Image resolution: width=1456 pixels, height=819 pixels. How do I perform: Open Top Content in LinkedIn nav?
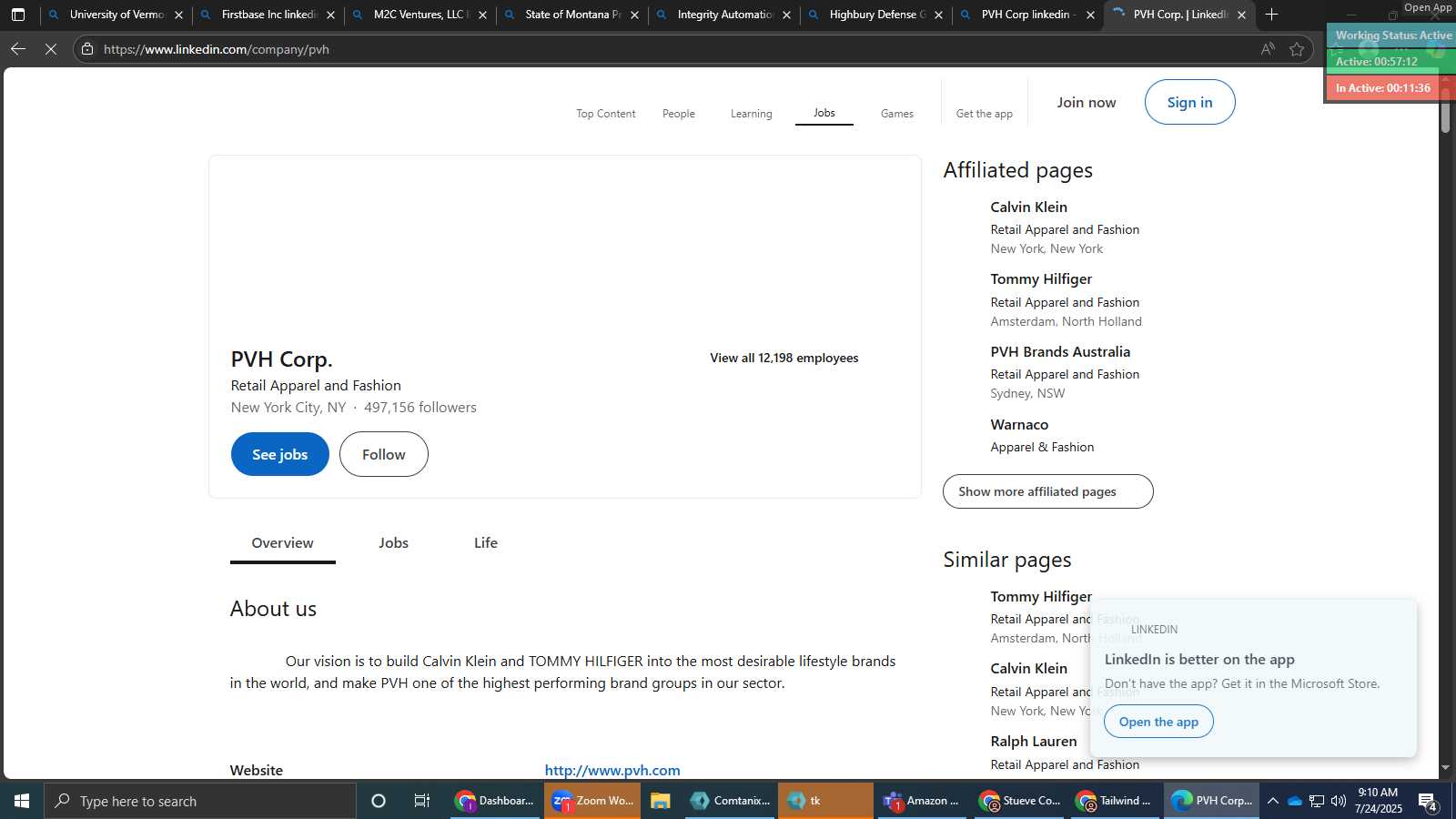pyautogui.click(x=605, y=114)
